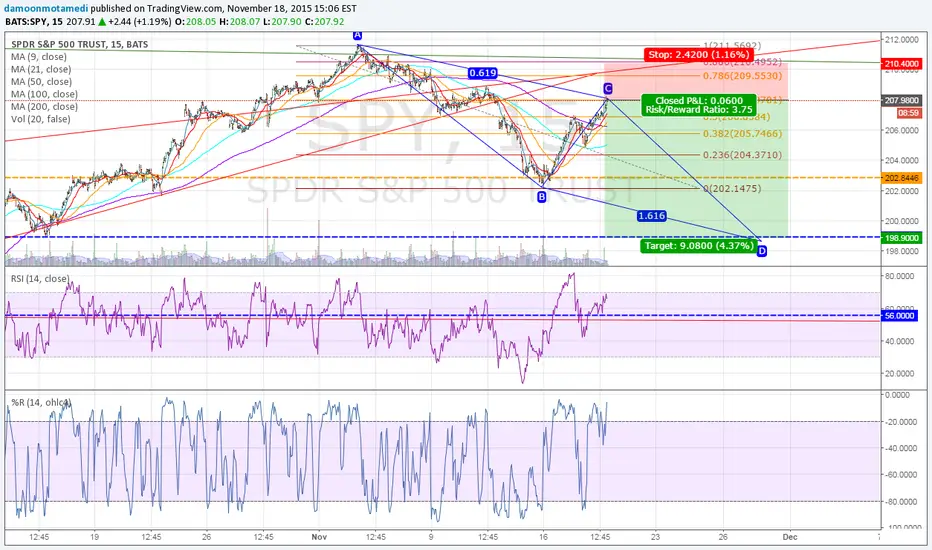Viewport: 932px width, 550px height.
Task: Select the 0(202.1475) Fibonacci level label
Action: (732, 188)
